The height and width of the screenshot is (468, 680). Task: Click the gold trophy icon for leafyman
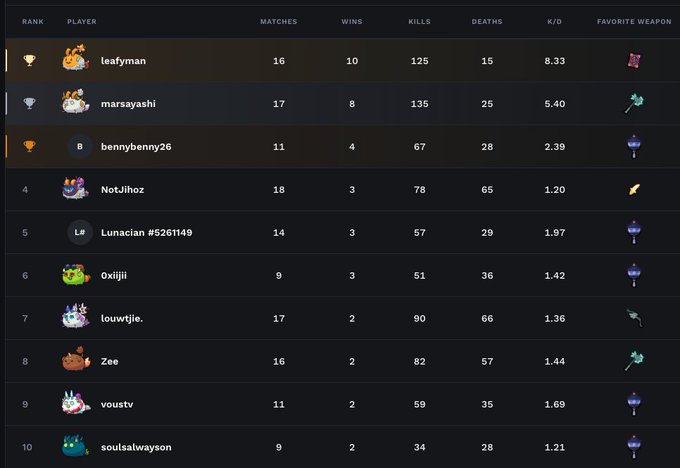[29, 60]
